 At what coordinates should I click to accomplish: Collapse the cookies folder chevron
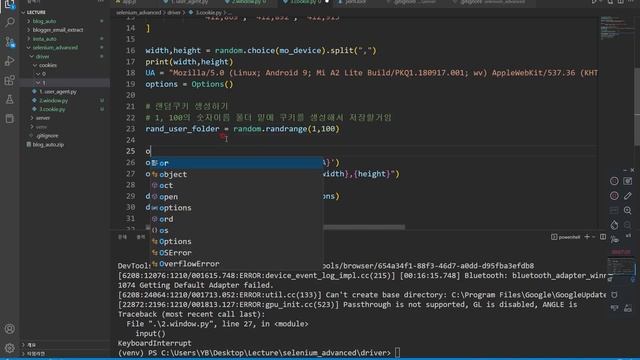pyautogui.click(x=35, y=65)
